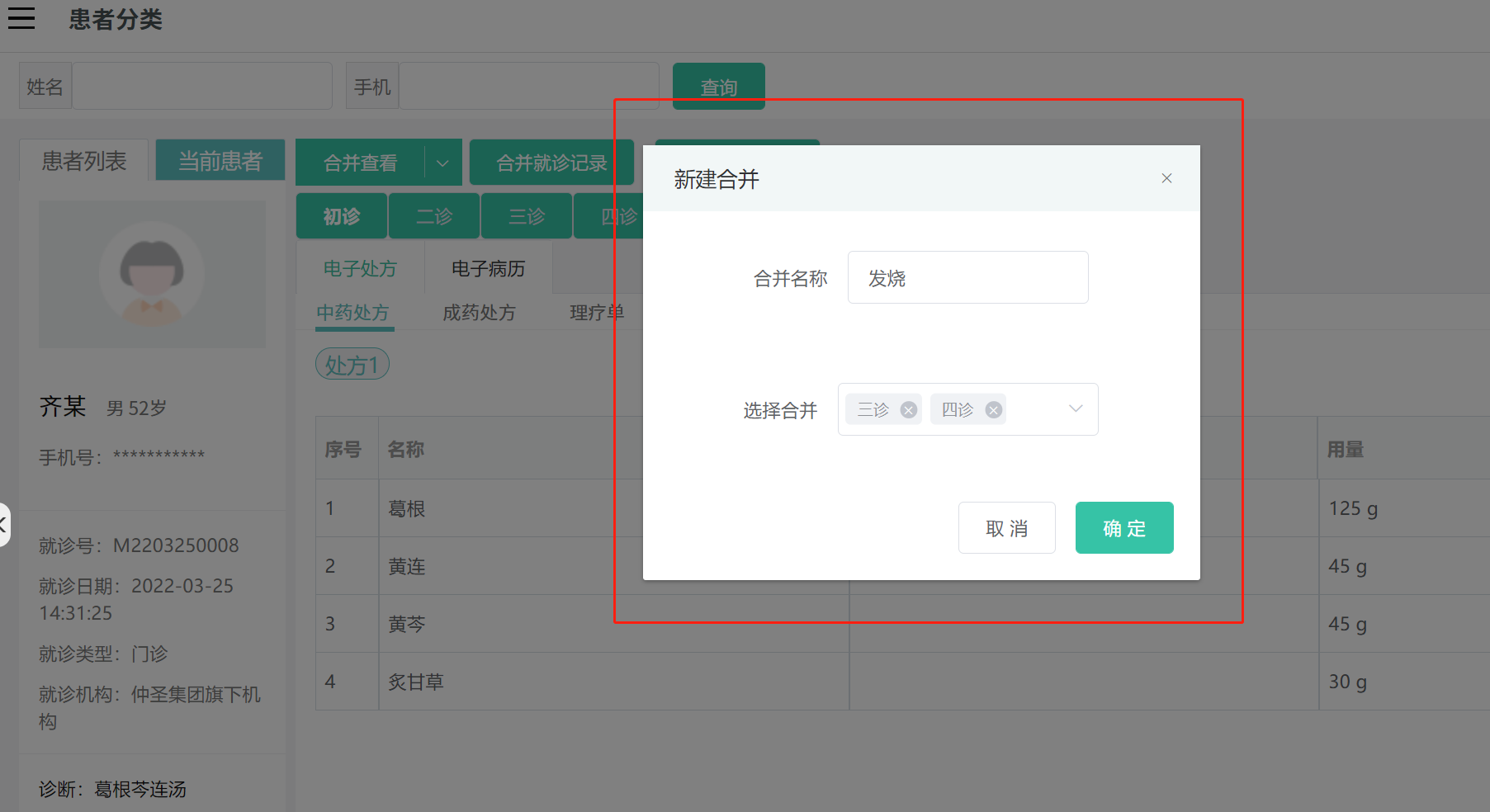Image resolution: width=1490 pixels, height=812 pixels.
Task: Switch to the 患者列表 tab
Action: (x=84, y=160)
